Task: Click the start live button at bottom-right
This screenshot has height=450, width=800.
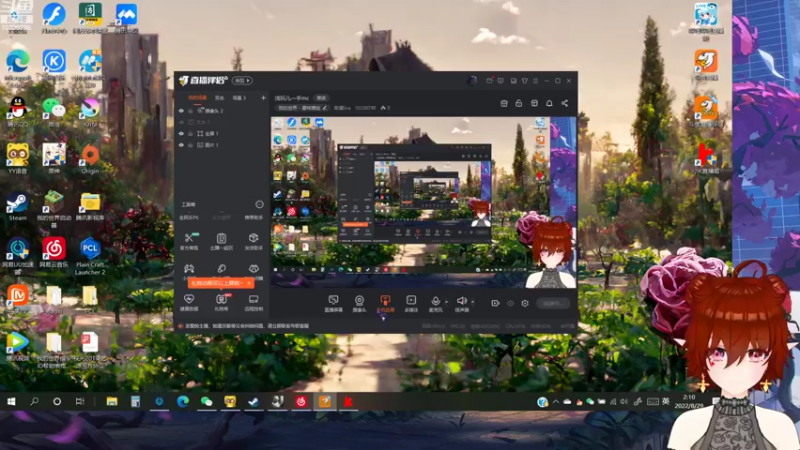Action: 553,303
